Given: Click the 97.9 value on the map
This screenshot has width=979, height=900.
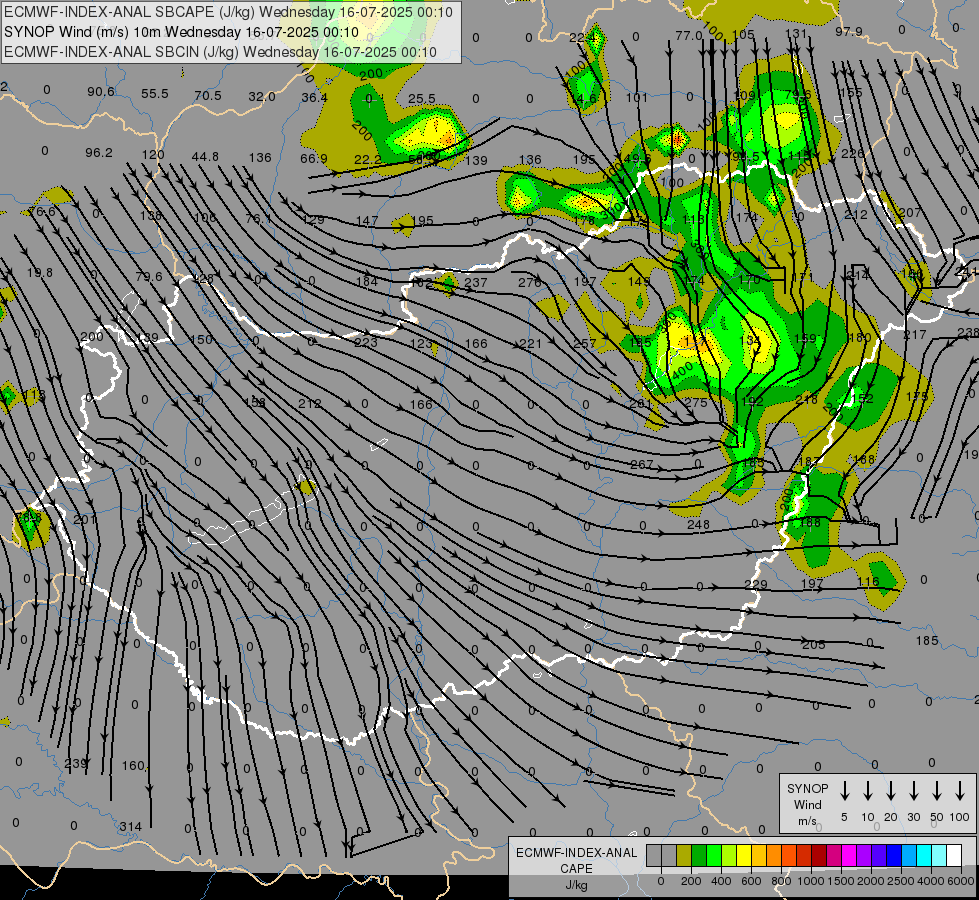Looking at the screenshot, I should (849, 31).
